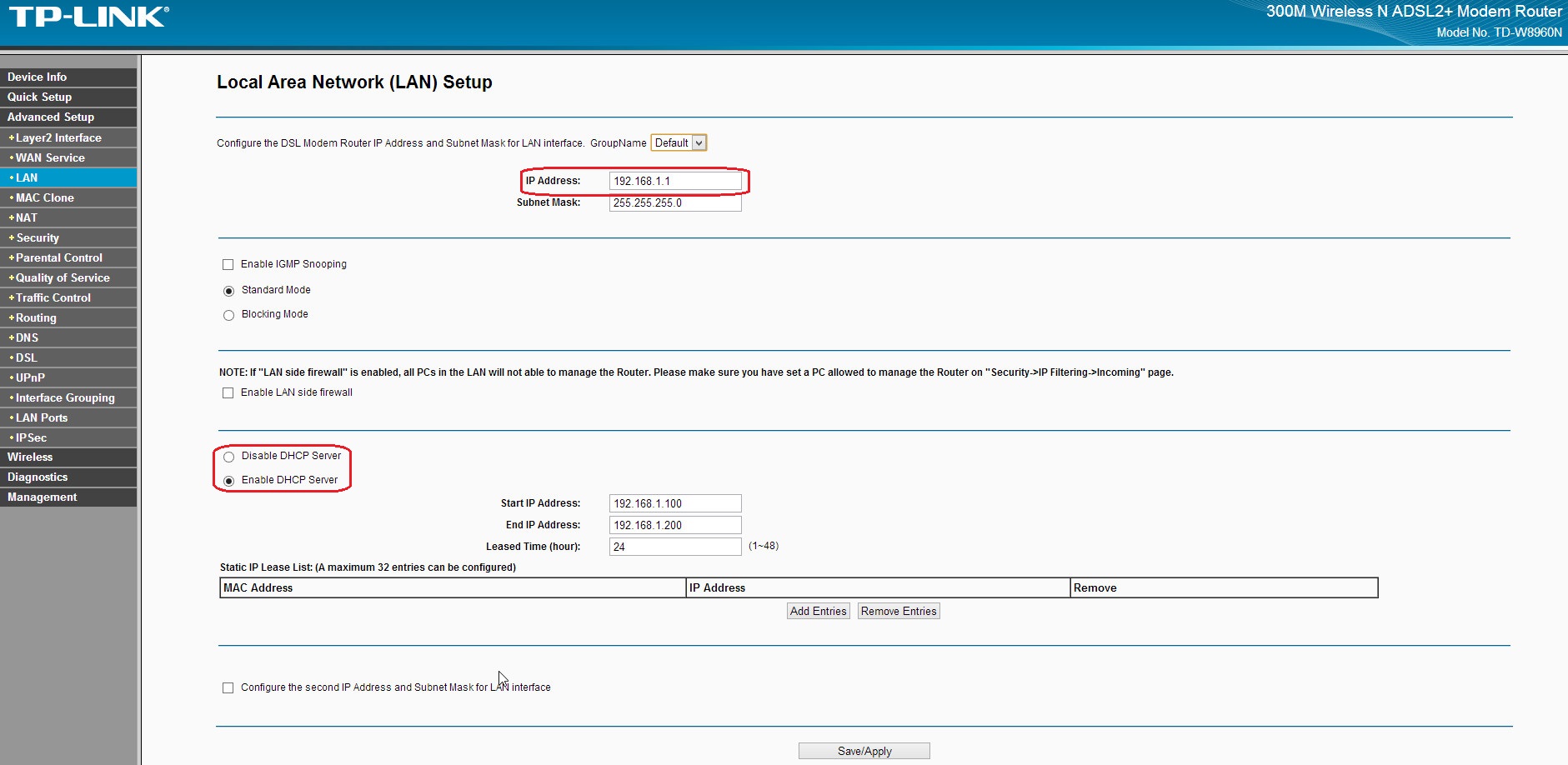
Task: Expand Parental Control submenu
Action: click(x=68, y=257)
